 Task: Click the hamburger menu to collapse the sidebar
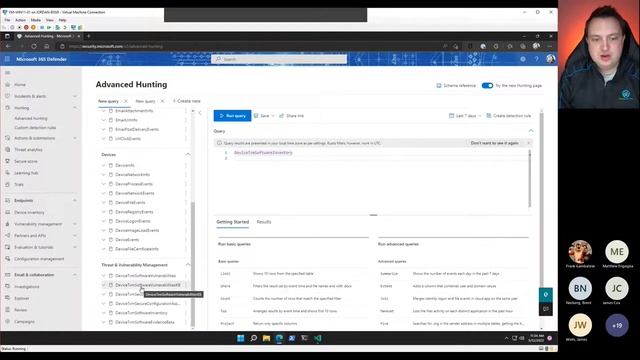[7, 73]
